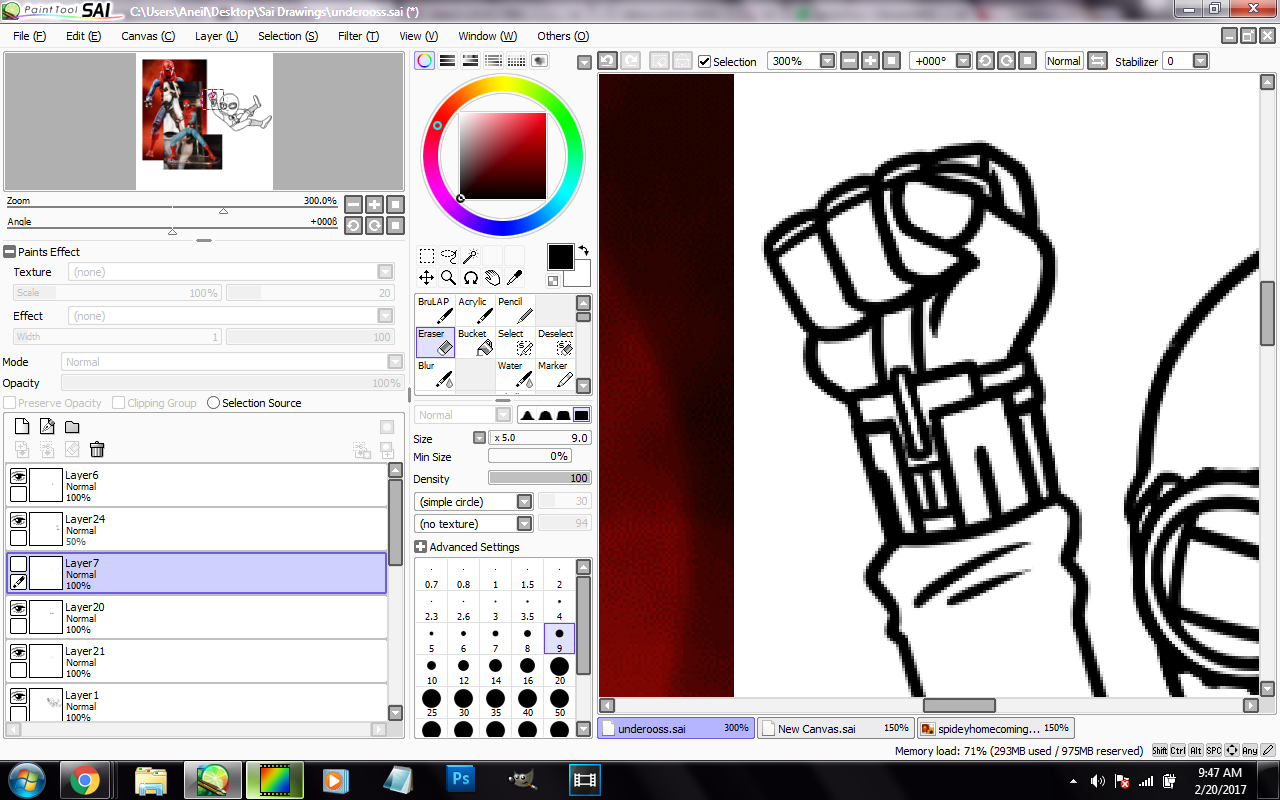Viewport: 1280px width, 800px height.
Task: Open the Layer menu
Action: (216, 36)
